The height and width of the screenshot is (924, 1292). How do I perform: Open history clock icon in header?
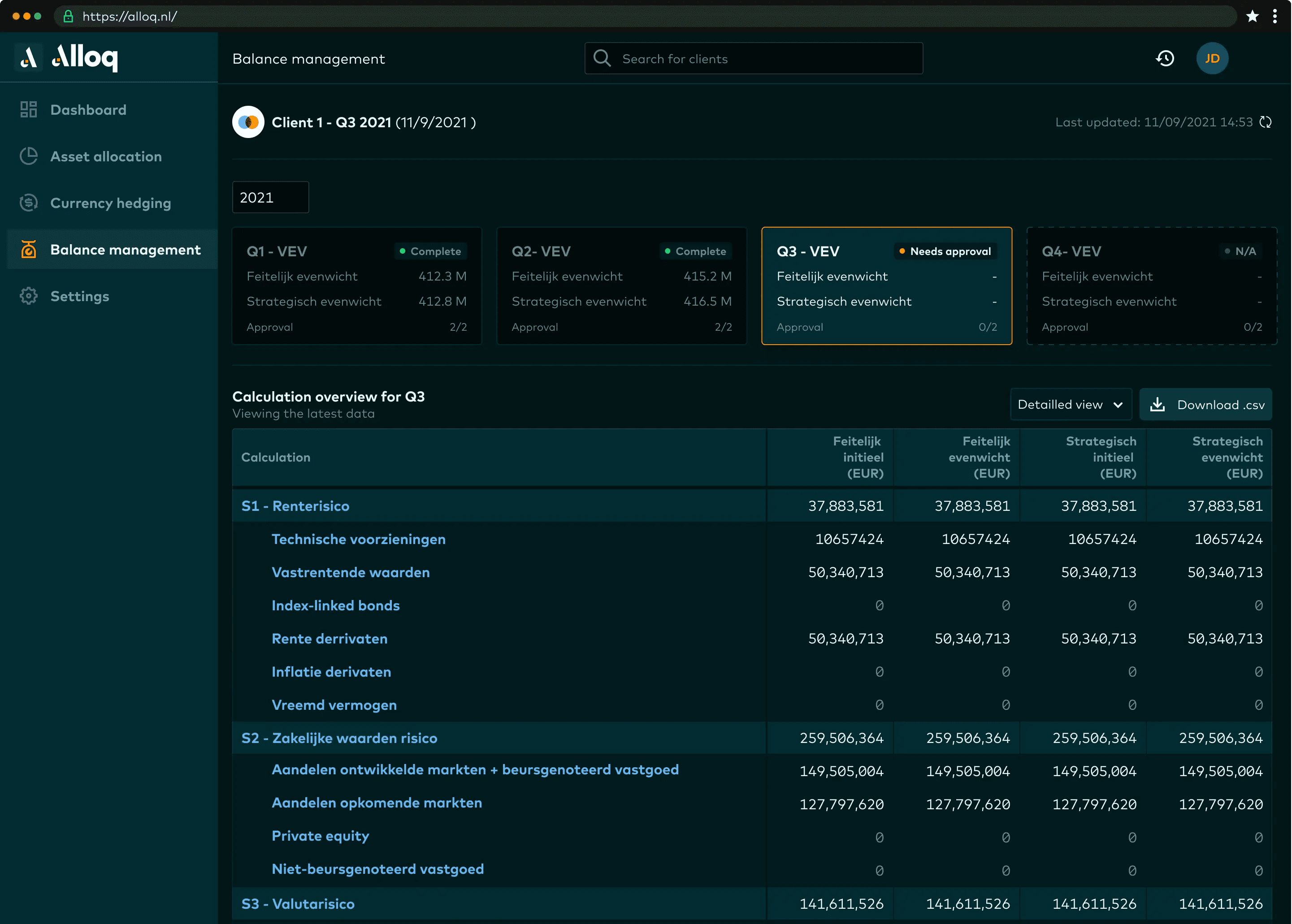[1165, 59]
